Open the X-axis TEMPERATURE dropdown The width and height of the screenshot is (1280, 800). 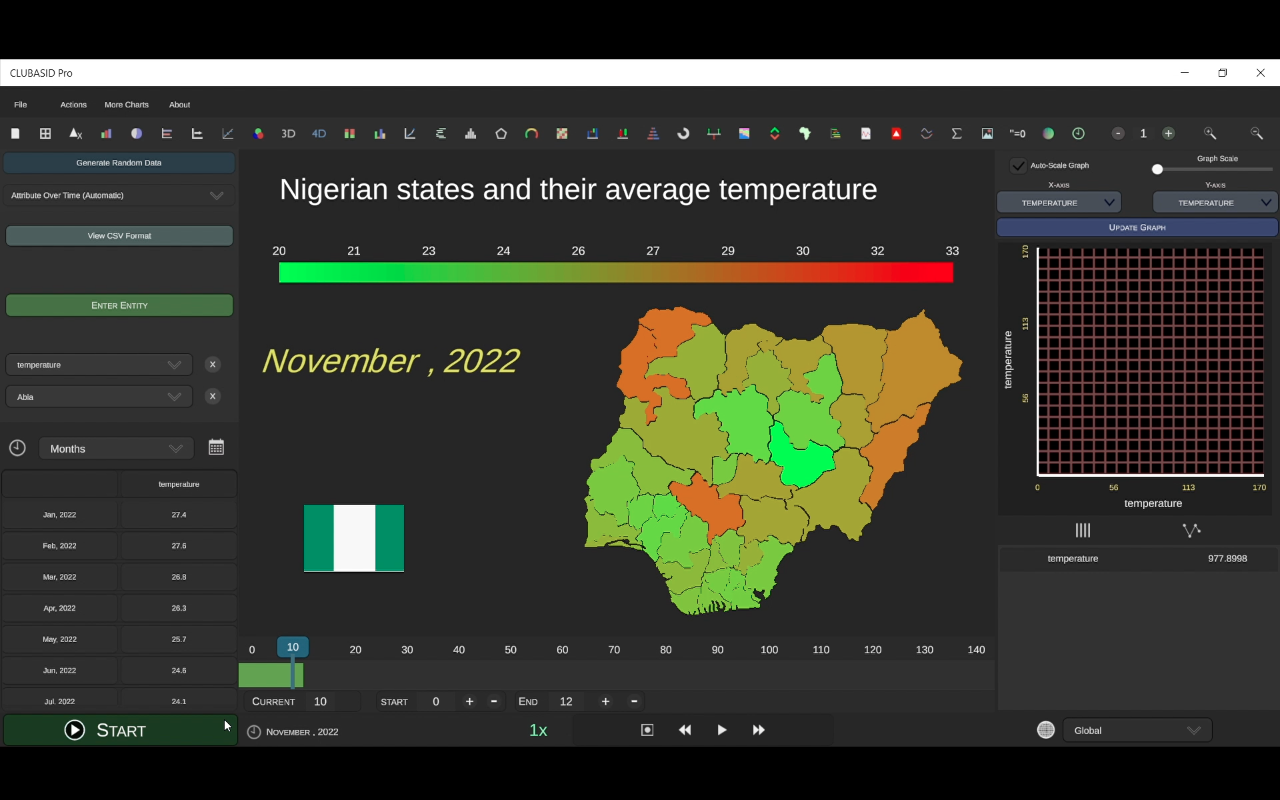click(1059, 202)
